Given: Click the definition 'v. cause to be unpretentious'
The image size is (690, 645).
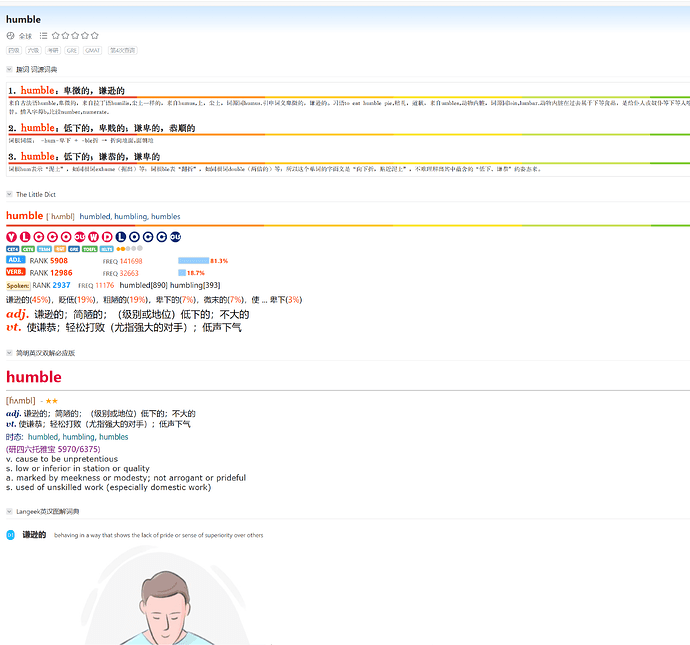Looking at the screenshot, I should (62, 459).
